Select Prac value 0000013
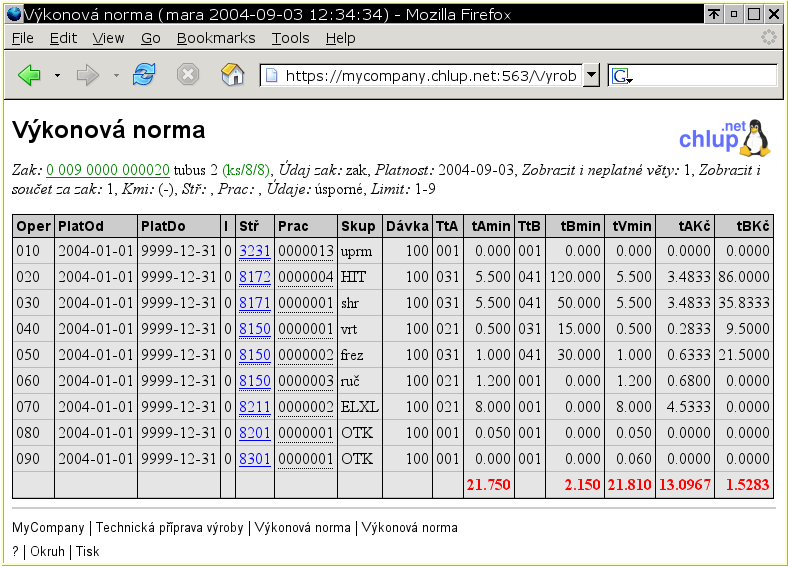788x567 pixels. pyautogui.click(x=306, y=251)
